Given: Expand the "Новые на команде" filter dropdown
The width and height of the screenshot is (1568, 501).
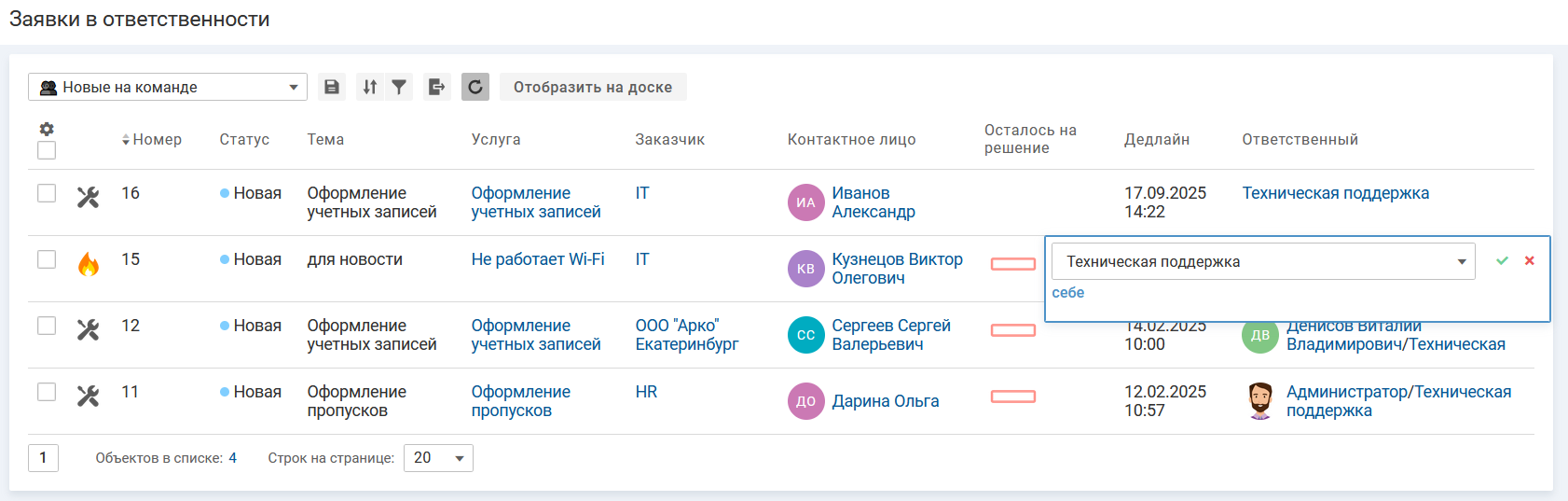Looking at the screenshot, I should [x=168, y=87].
